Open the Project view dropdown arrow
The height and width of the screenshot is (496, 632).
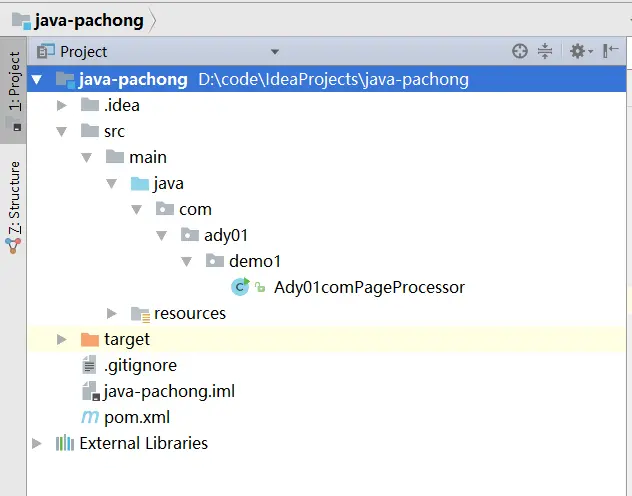coord(275,52)
